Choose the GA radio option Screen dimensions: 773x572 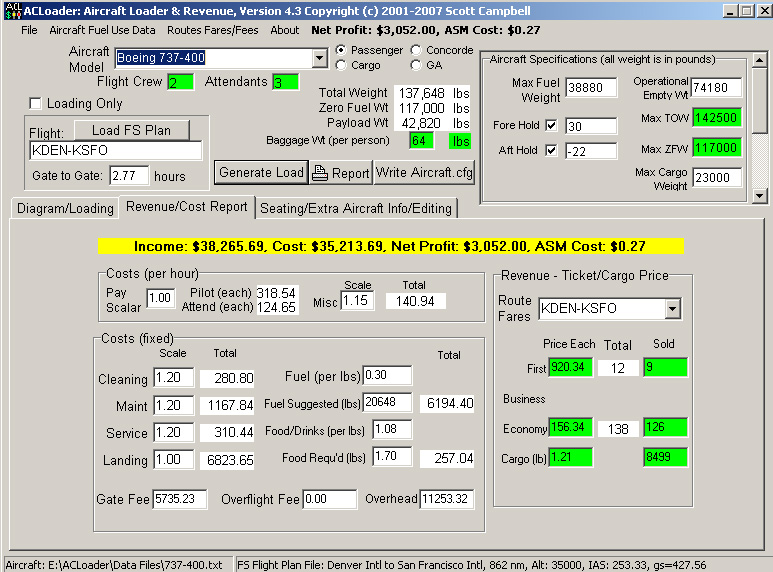pyautogui.click(x=415, y=65)
